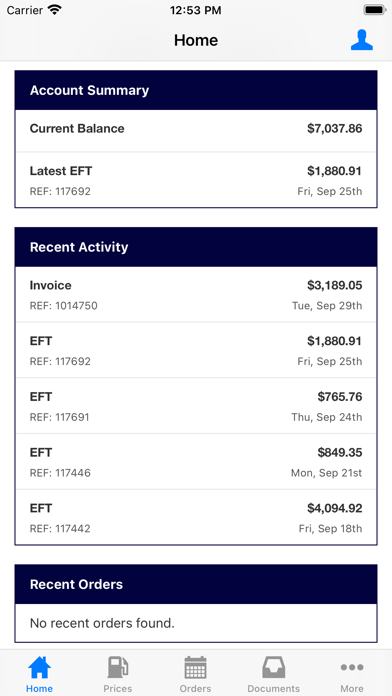The image size is (392, 696).
Task: Tap the Wi-Fi signal icon
Action: 55,10
